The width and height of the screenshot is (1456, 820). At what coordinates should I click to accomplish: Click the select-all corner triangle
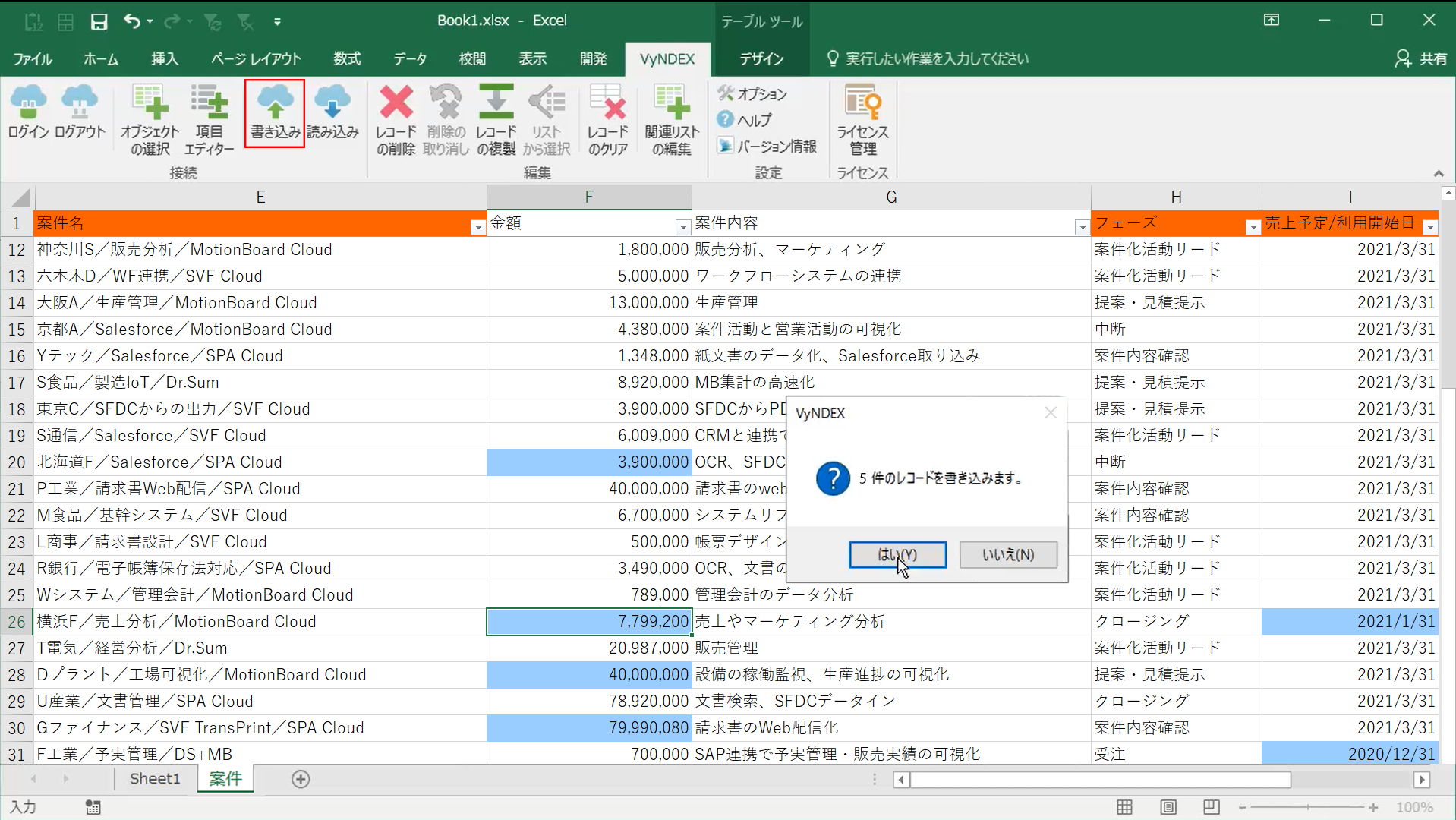click(20, 198)
